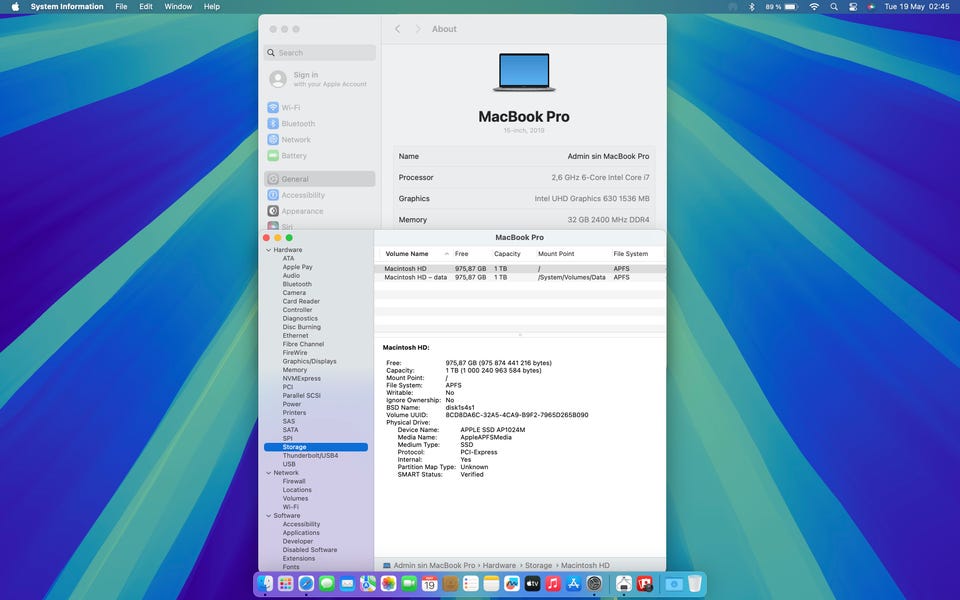Open System Settings from the Dock
960x600 pixels.
click(594, 583)
